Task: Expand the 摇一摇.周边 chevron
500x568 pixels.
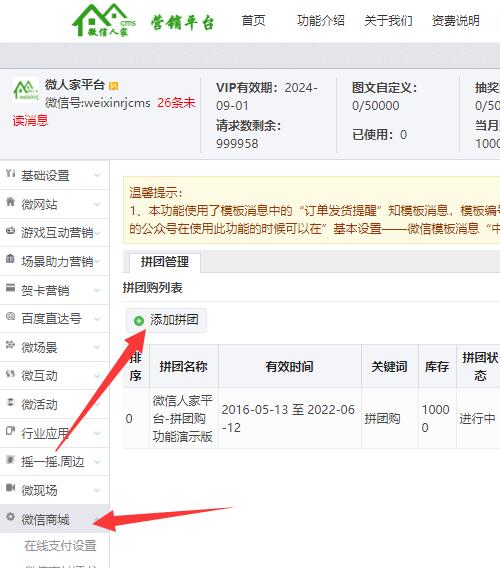Action: point(97,462)
